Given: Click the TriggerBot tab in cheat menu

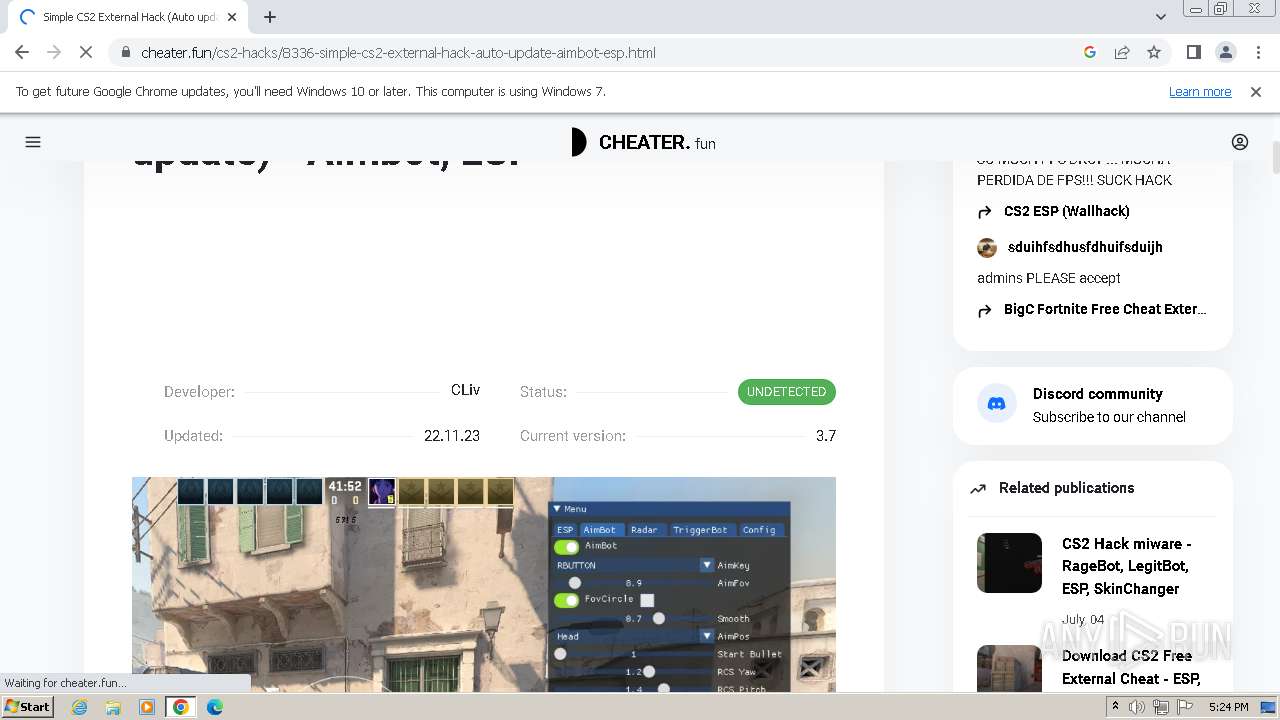Looking at the screenshot, I should pos(700,530).
